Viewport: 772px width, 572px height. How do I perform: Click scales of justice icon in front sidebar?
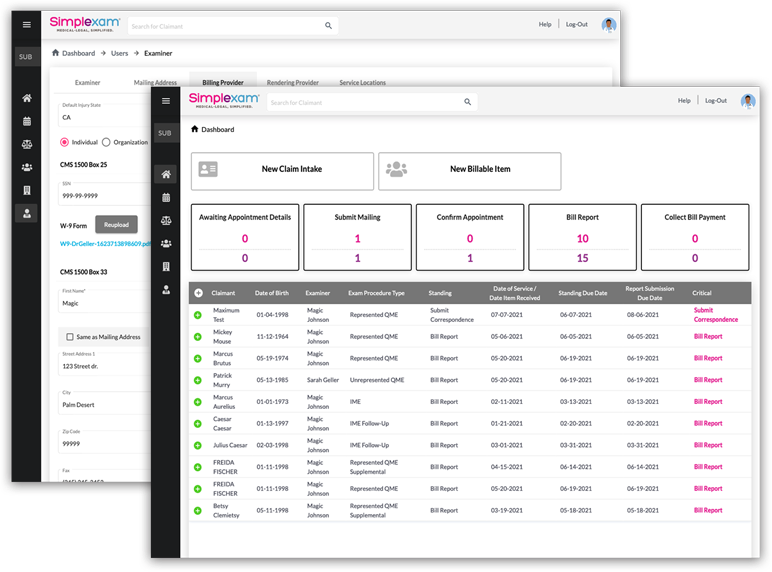(x=166, y=220)
